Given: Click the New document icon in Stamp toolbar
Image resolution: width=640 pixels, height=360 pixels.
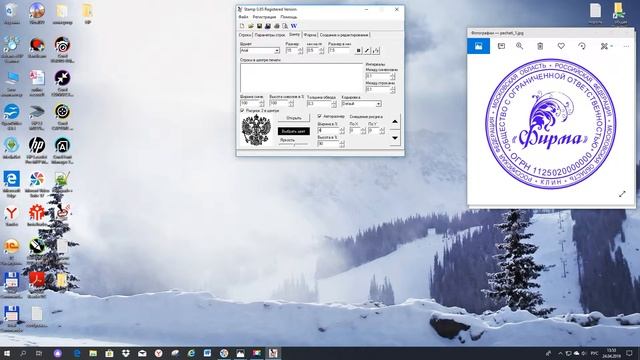Looking at the screenshot, I should pyautogui.click(x=242, y=26).
